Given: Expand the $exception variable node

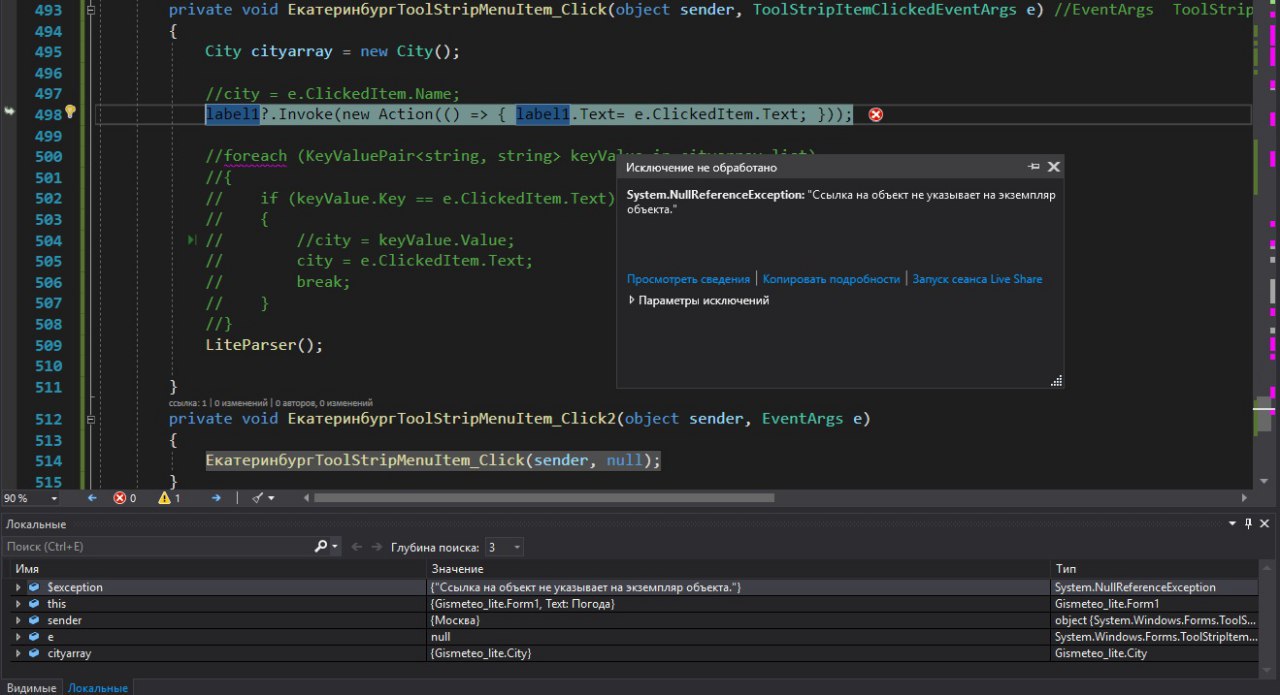Looking at the screenshot, I should tap(17, 587).
